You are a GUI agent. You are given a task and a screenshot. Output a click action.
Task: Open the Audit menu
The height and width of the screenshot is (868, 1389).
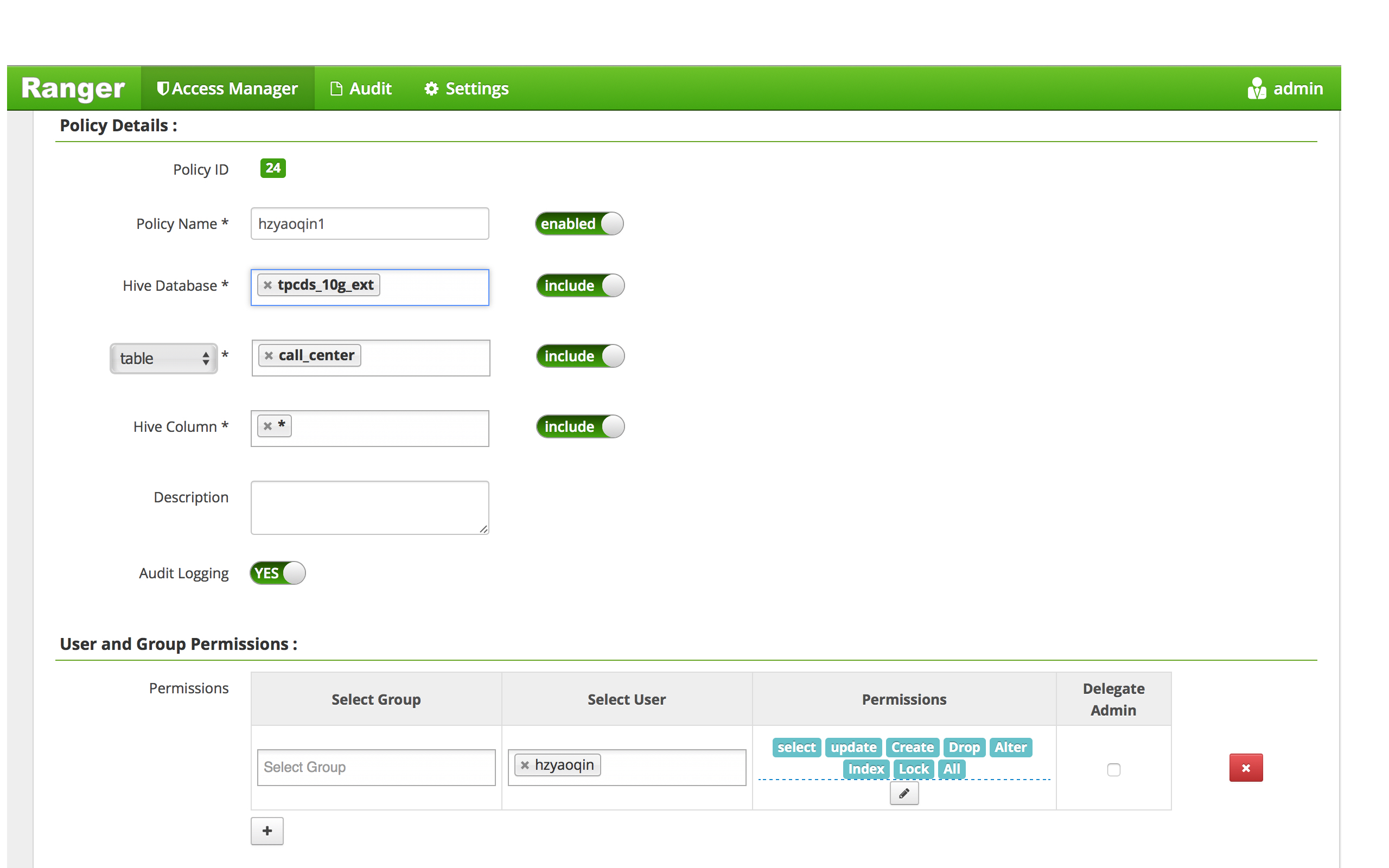(361, 88)
